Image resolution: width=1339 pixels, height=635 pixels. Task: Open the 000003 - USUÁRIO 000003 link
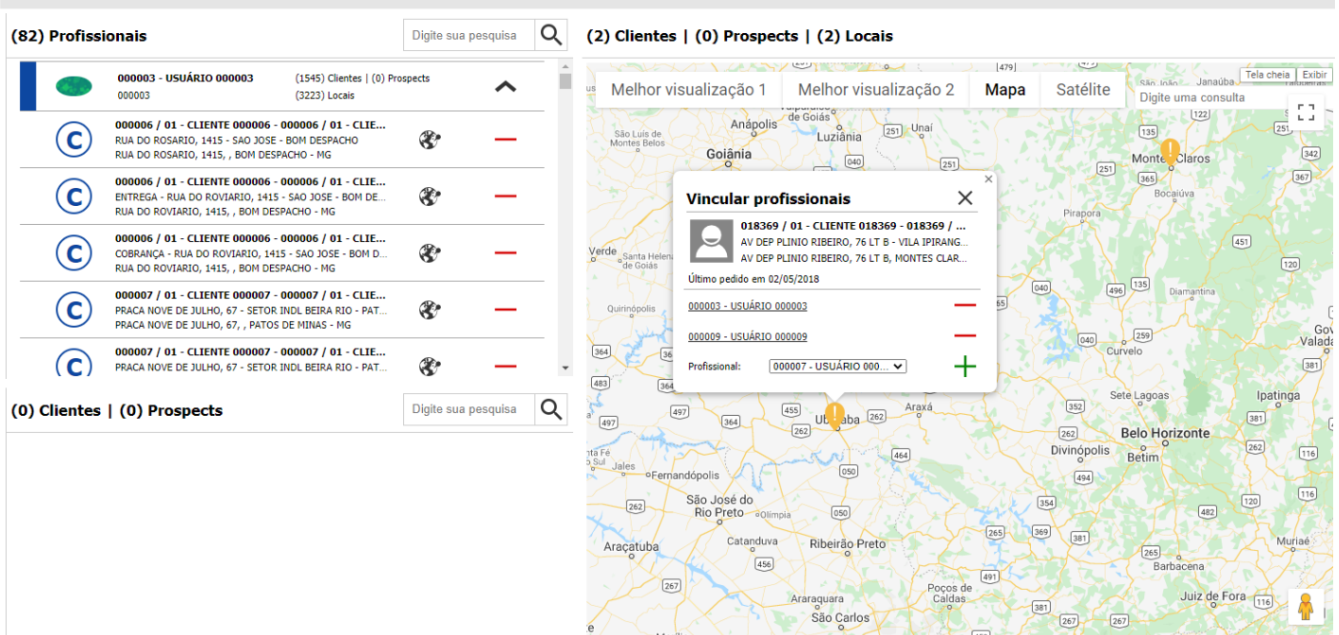(x=747, y=306)
